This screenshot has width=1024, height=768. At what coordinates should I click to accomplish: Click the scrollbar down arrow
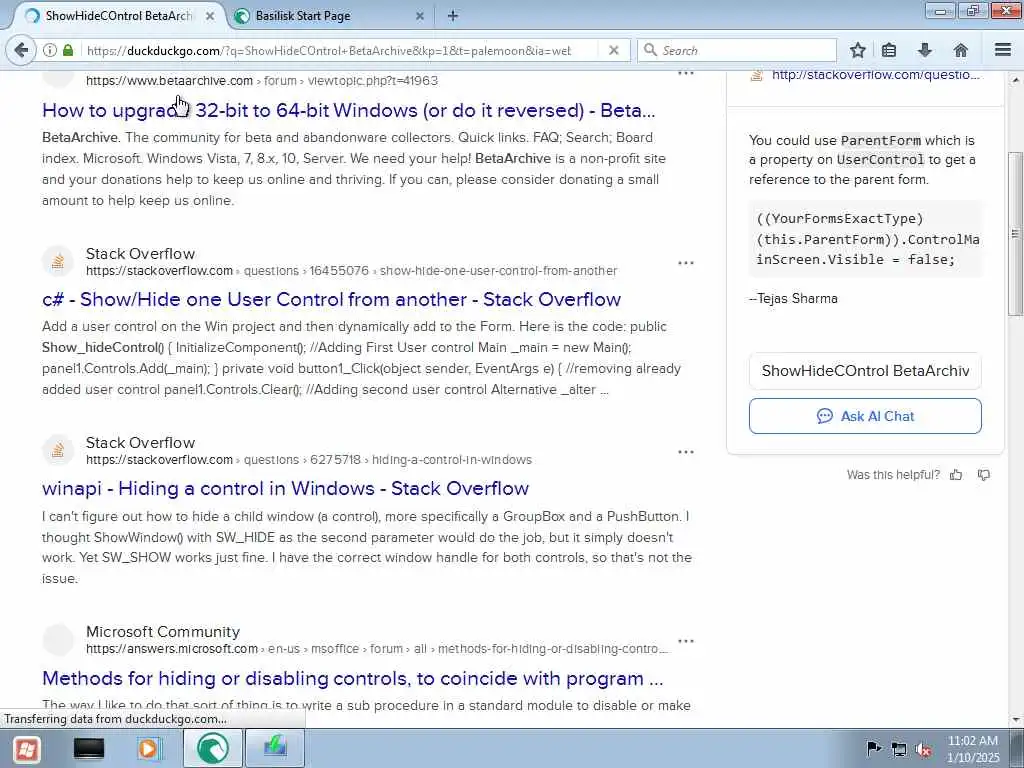[x=1016, y=720]
